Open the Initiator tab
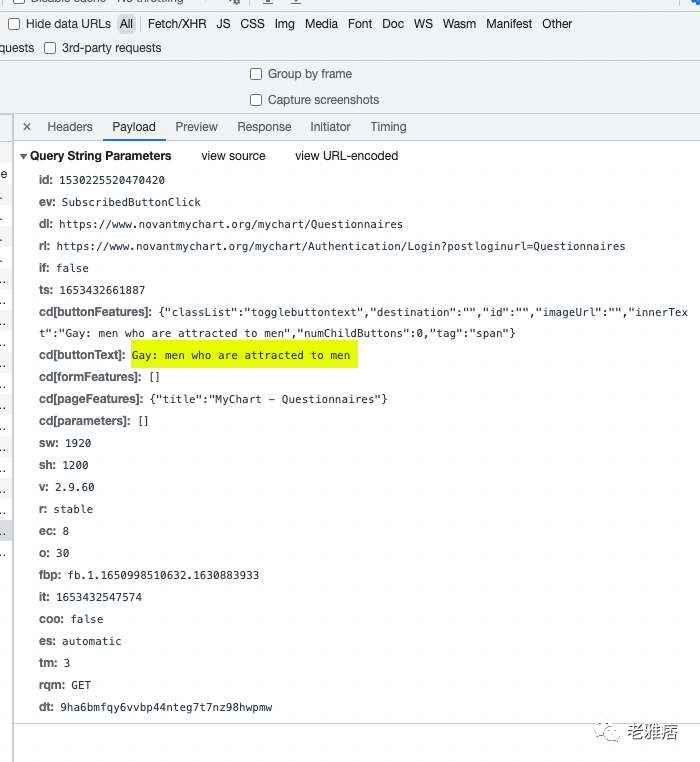700x762 pixels. pyautogui.click(x=330, y=127)
